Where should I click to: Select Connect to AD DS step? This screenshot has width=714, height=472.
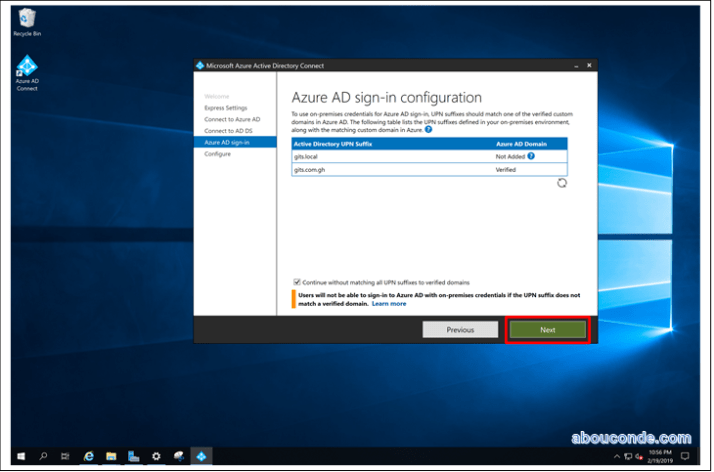pos(230,131)
